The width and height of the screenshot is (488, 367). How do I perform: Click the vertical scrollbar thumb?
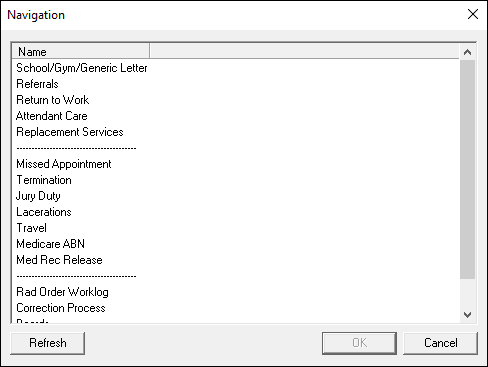point(467,169)
